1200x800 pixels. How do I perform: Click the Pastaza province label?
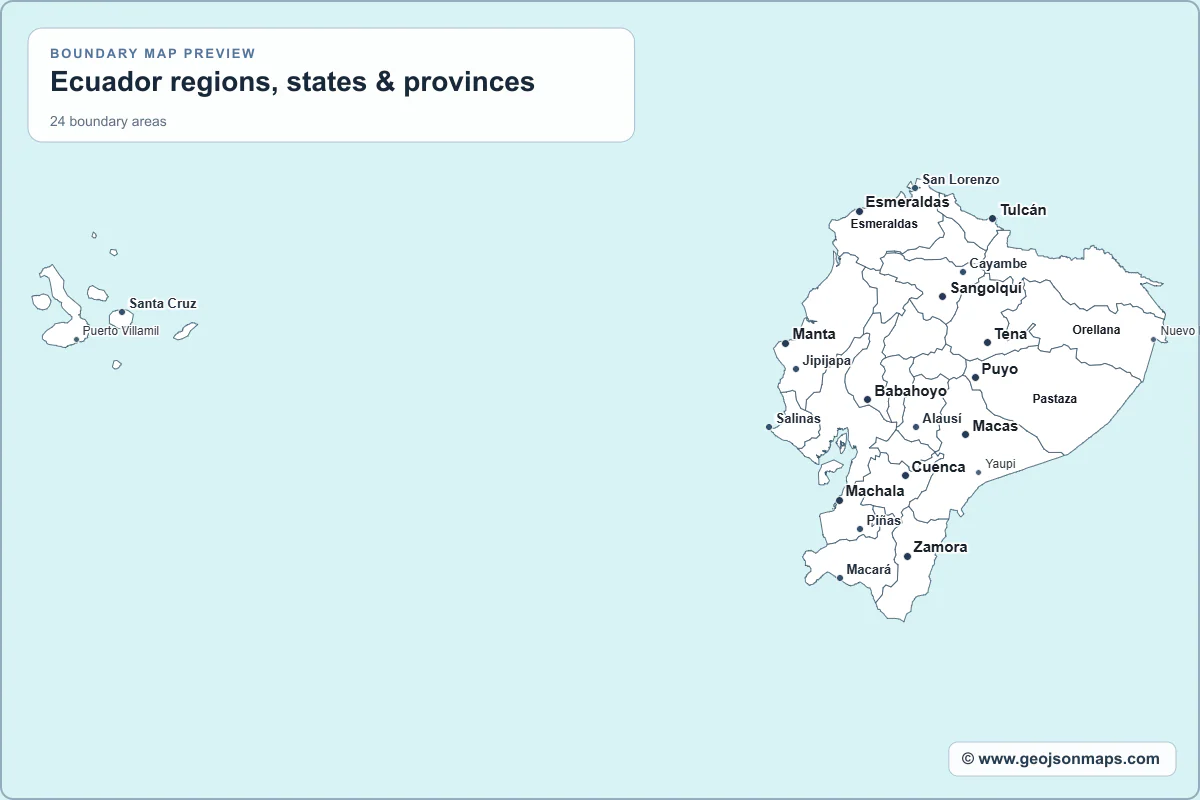point(1055,399)
